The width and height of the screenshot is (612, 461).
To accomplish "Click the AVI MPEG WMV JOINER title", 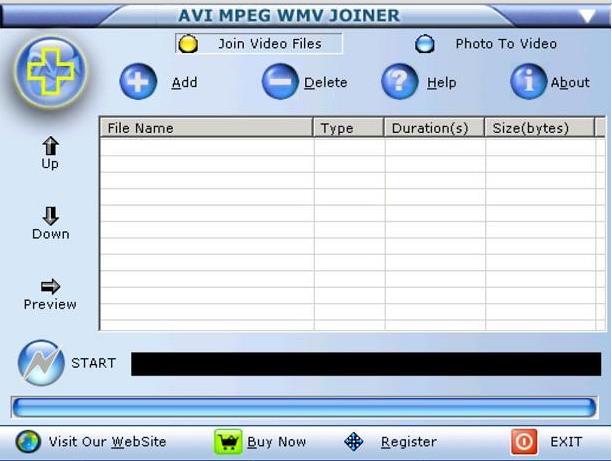I will click(289, 16).
